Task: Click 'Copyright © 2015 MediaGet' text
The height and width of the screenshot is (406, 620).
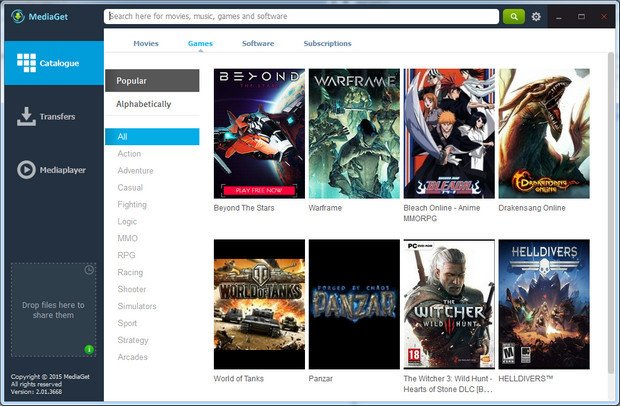Action: coord(50,377)
